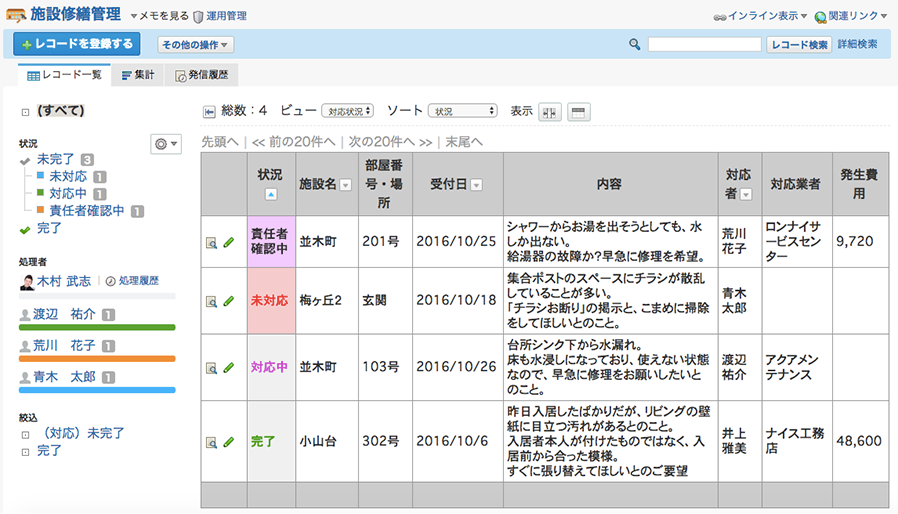
Task: Filter by 対応中 status
Action: (68, 194)
